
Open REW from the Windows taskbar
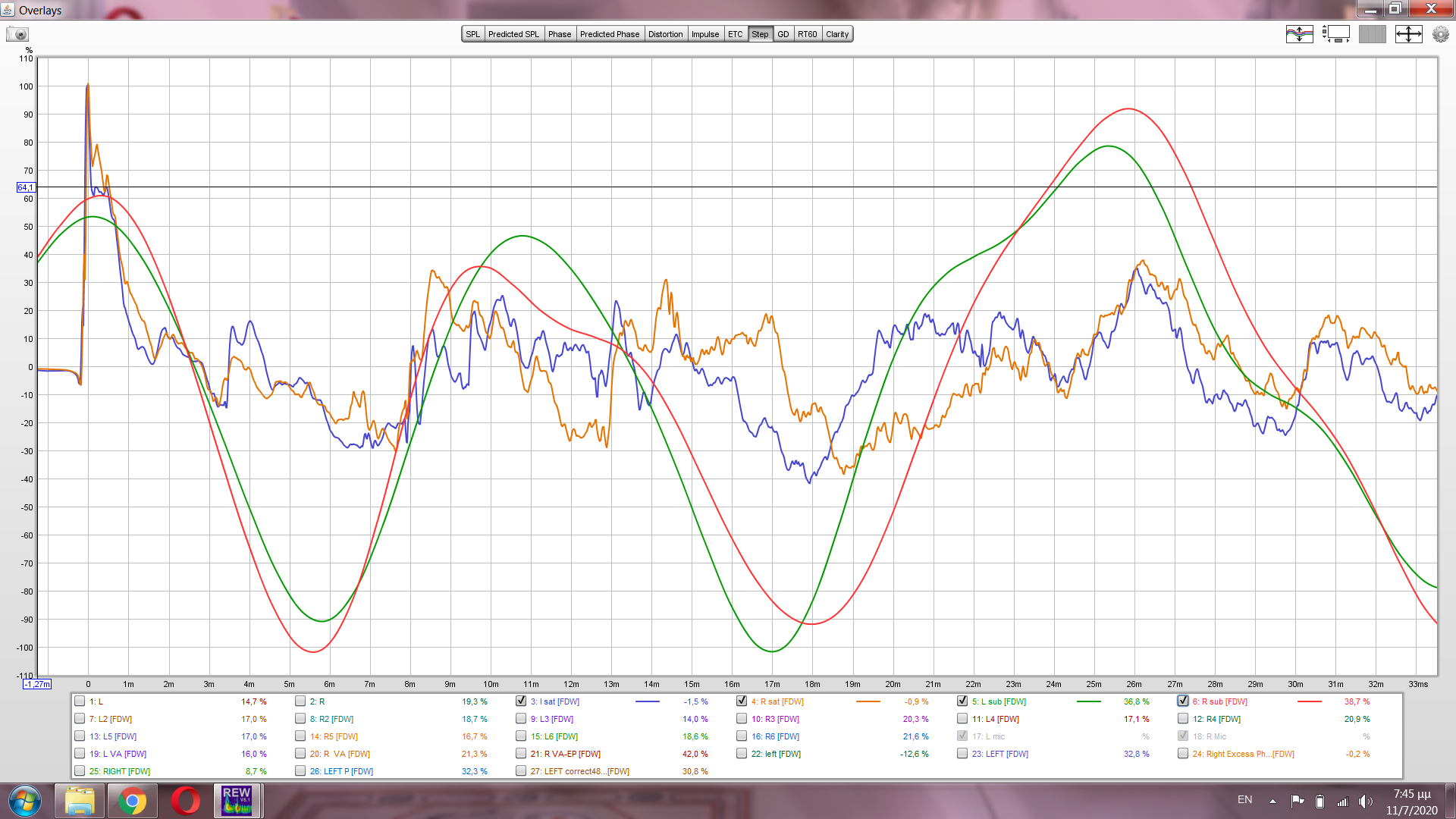[x=237, y=800]
